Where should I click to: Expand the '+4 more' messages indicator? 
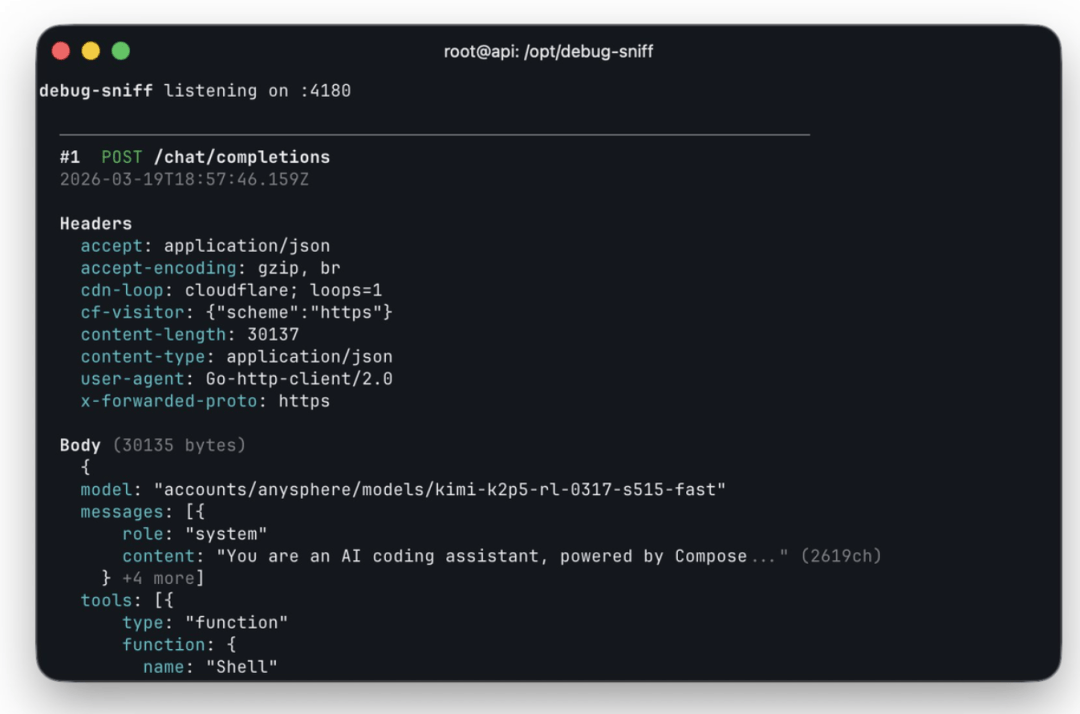[158, 578]
